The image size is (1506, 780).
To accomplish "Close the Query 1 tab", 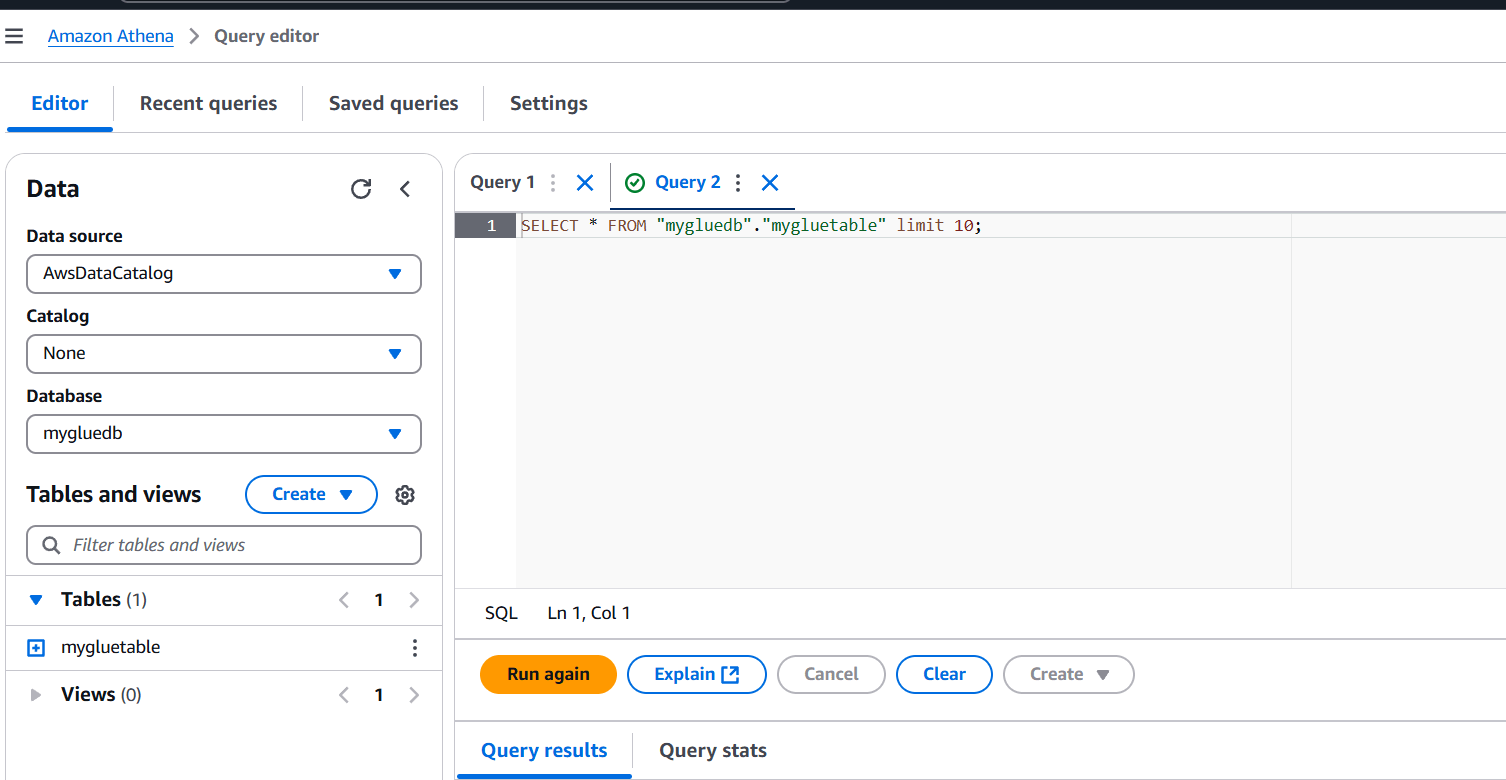I will (585, 183).
